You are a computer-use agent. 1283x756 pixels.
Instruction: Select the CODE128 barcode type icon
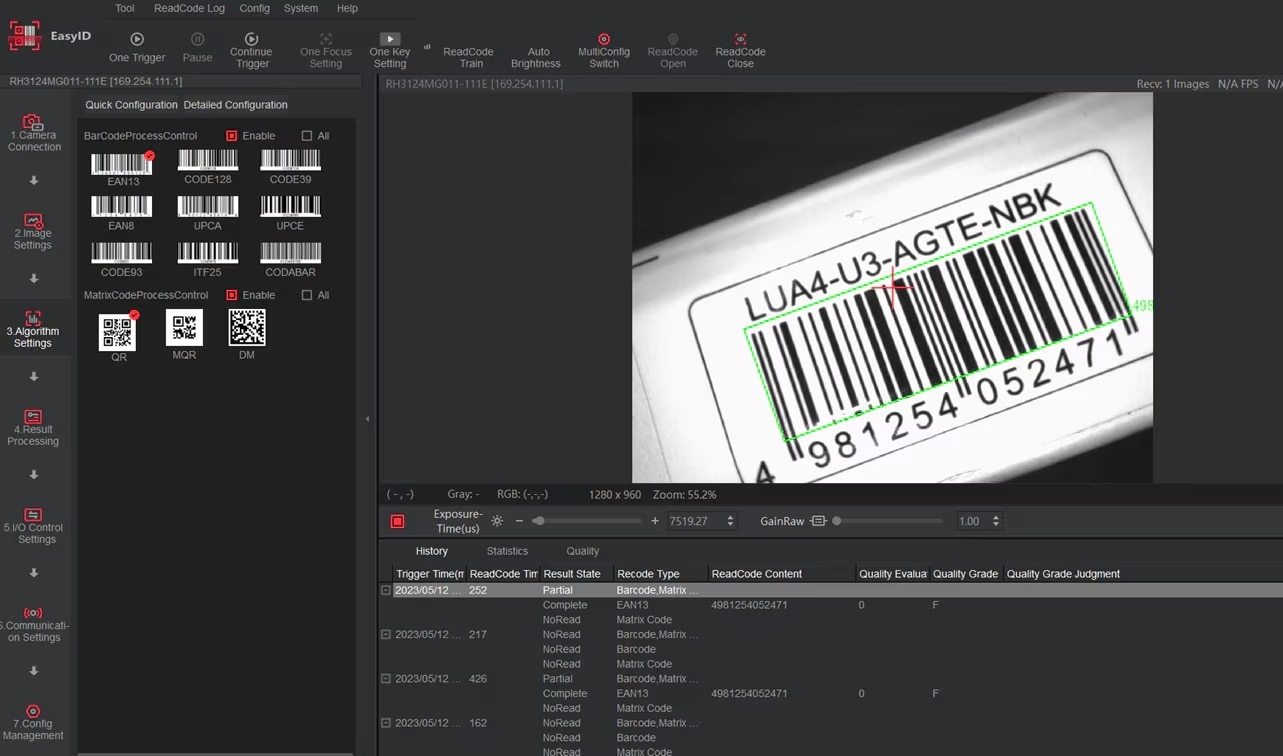tap(208, 160)
